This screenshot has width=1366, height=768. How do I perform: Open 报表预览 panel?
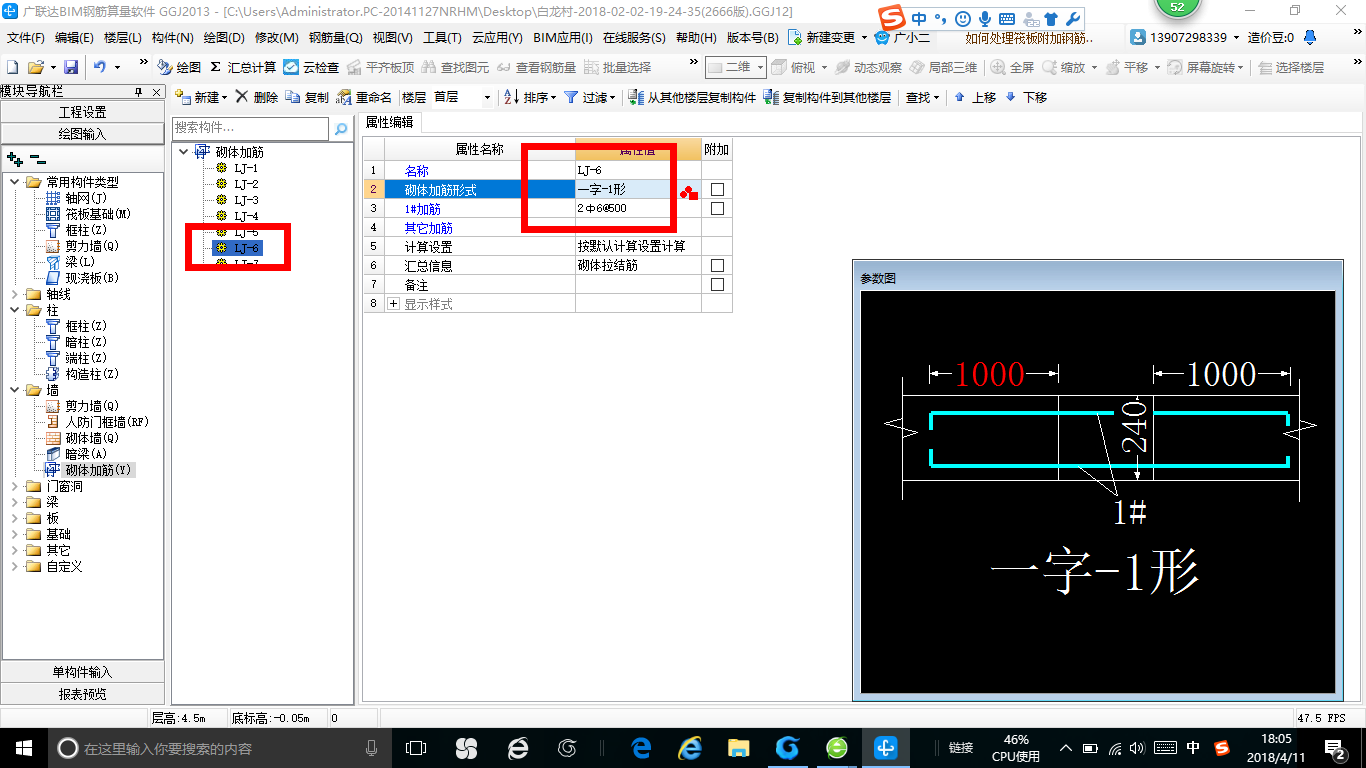click(x=82, y=694)
